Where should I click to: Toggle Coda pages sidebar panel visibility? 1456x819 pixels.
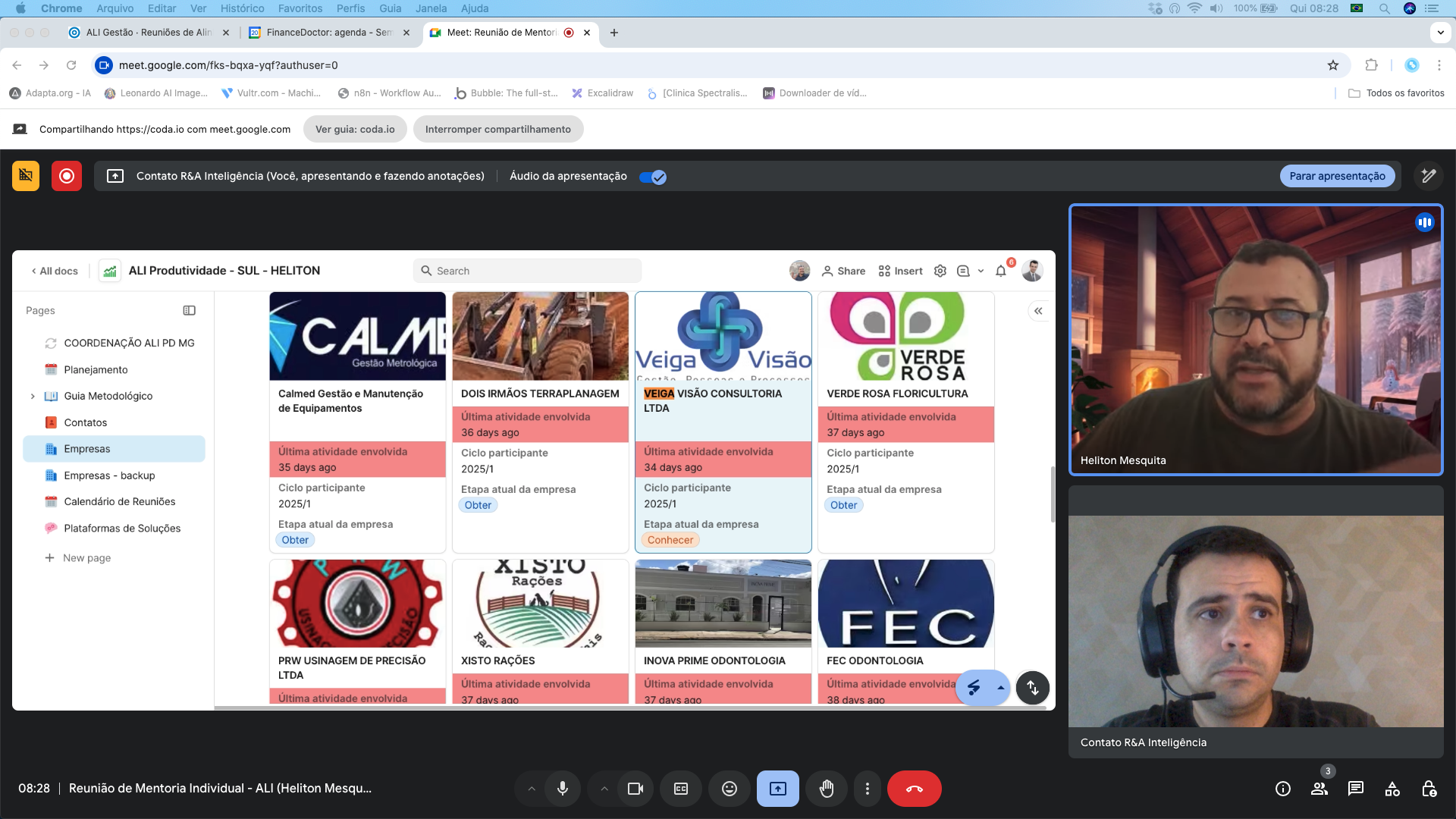tap(190, 310)
